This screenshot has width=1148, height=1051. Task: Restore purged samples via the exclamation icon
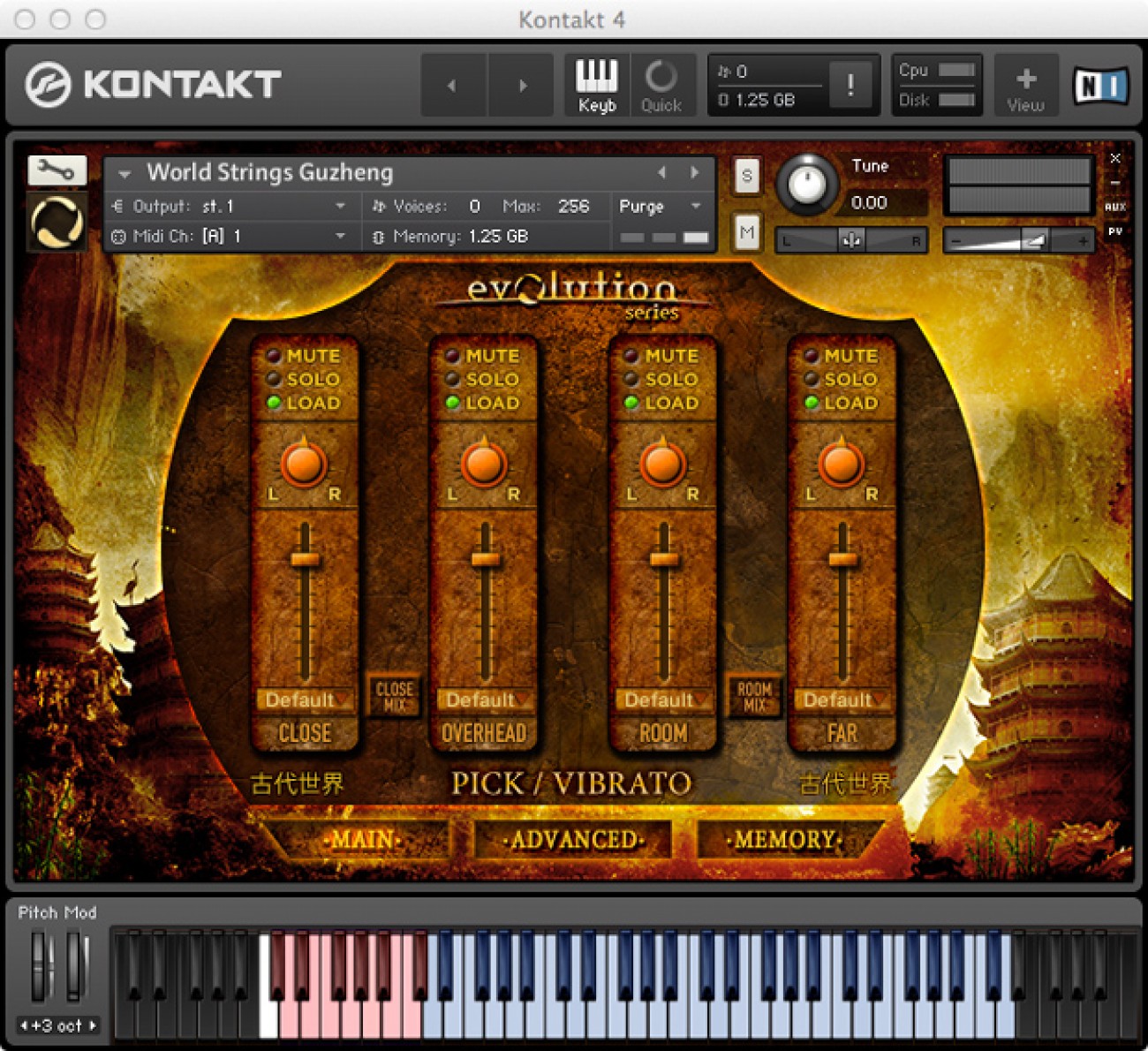click(x=850, y=84)
